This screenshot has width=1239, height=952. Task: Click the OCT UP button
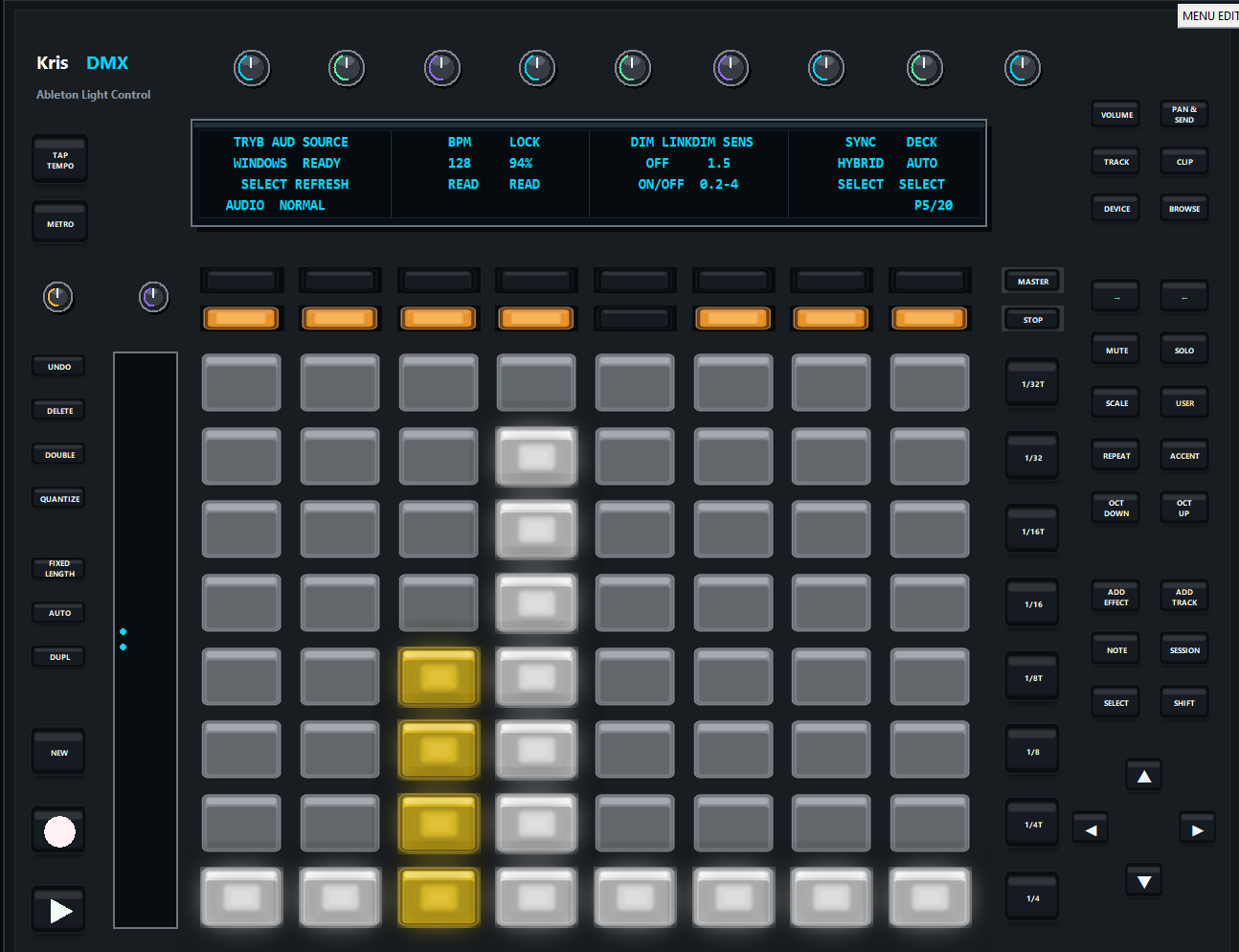pyautogui.click(x=1184, y=508)
